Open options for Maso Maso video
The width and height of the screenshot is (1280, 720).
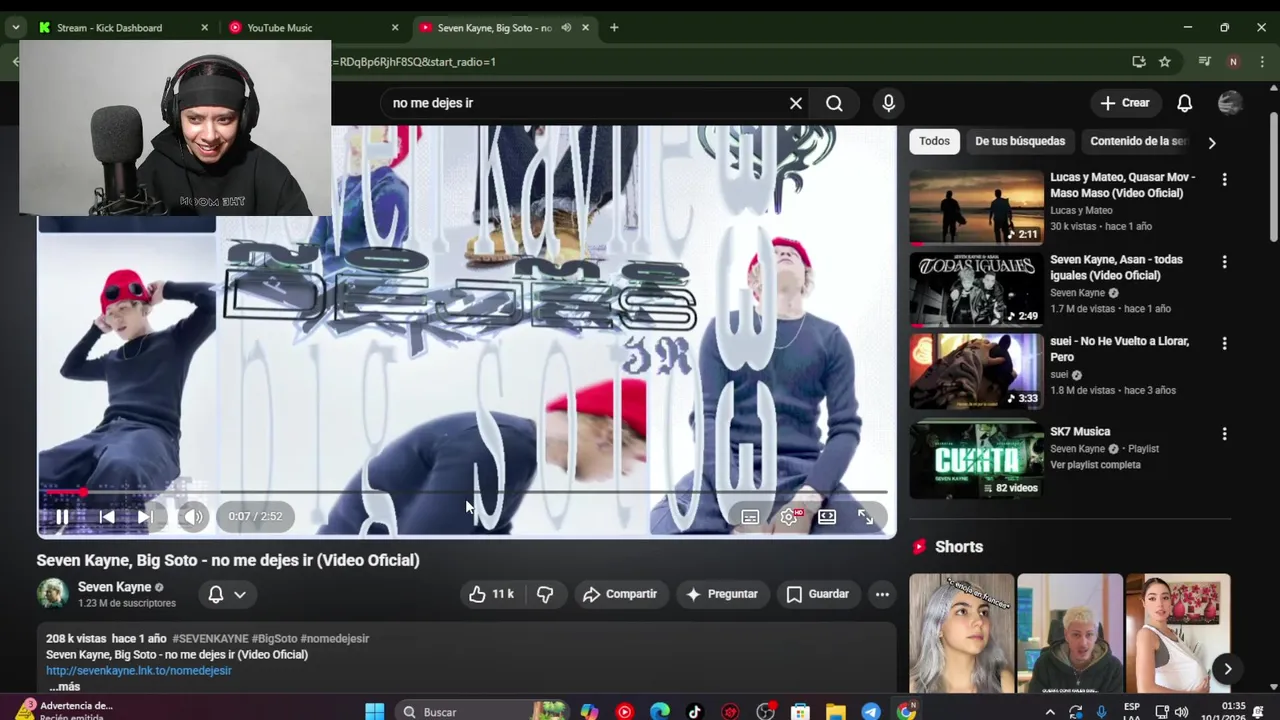click(x=1224, y=179)
